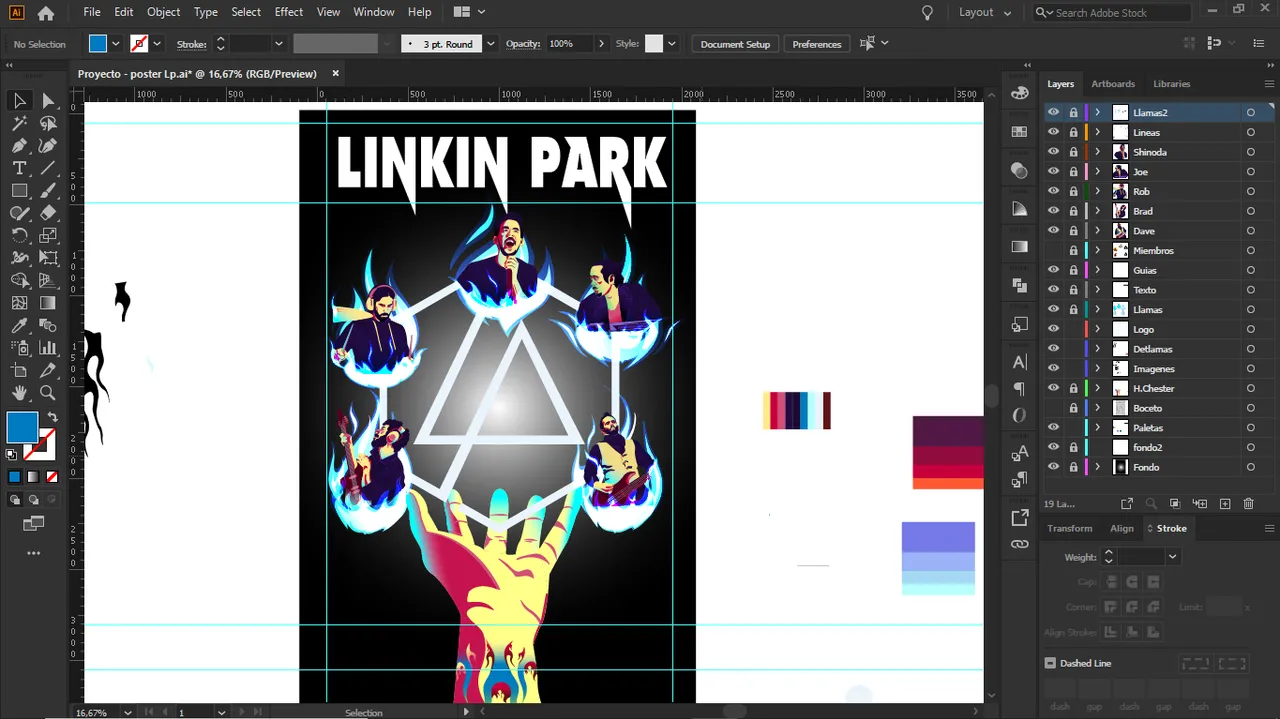Image resolution: width=1280 pixels, height=719 pixels.
Task: Unlock the Rob layer
Action: pos(1073,191)
